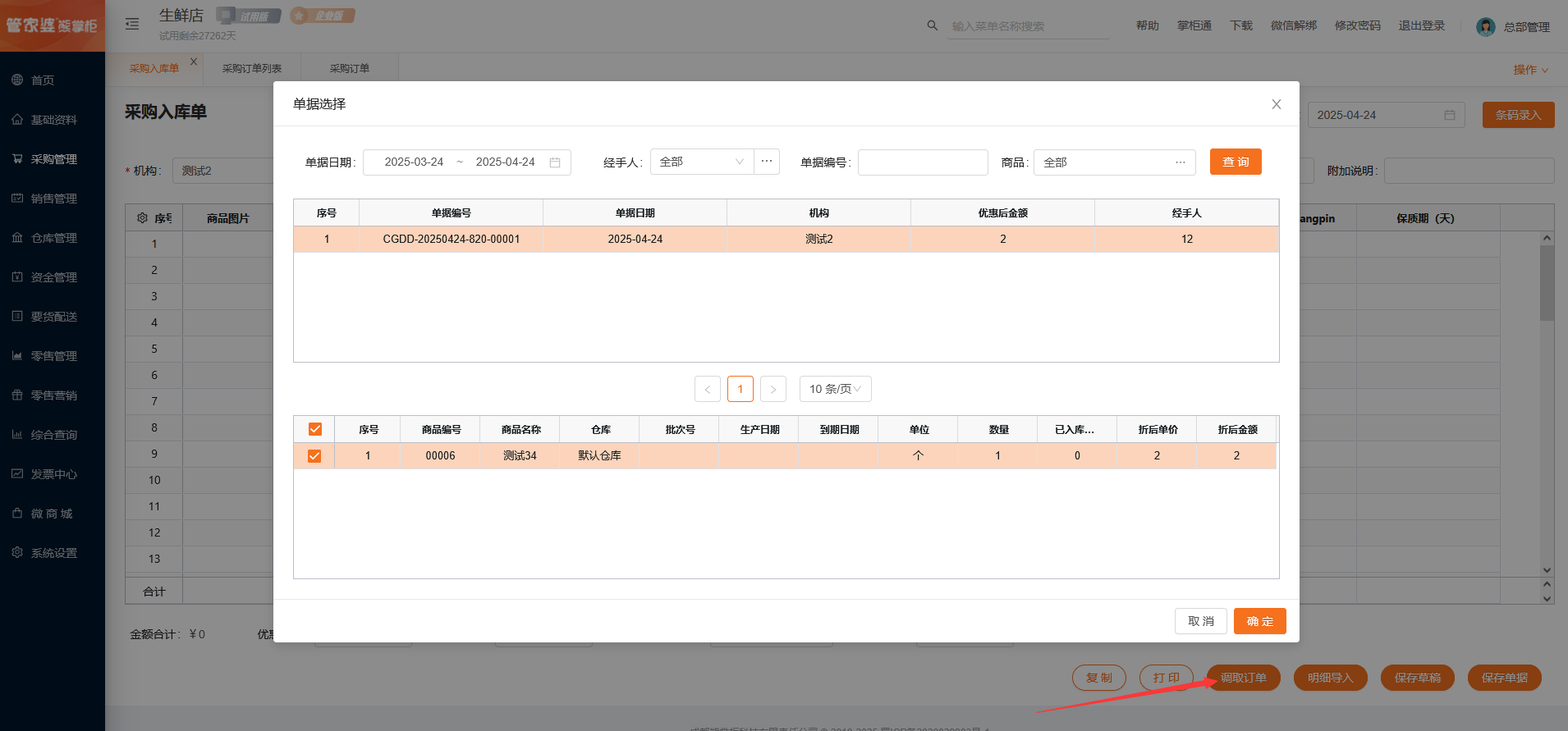Uncheck the row checkbox for product 00006
Screen dimensions: 1568x731
pyautogui.click(x=314, y=455)
